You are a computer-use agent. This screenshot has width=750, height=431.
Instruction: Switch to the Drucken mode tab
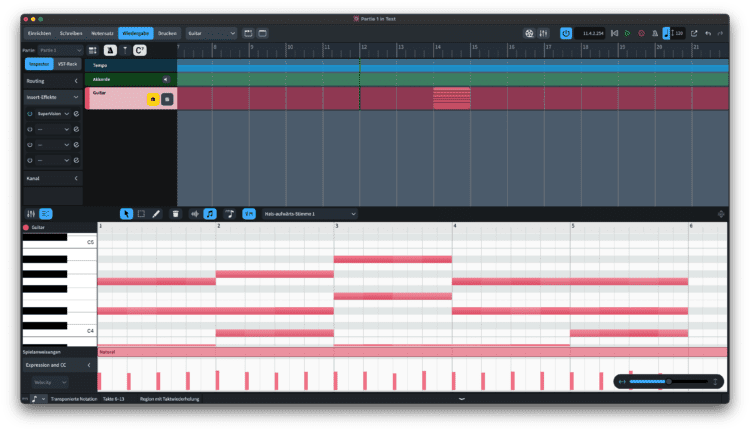tap(167, 33)
